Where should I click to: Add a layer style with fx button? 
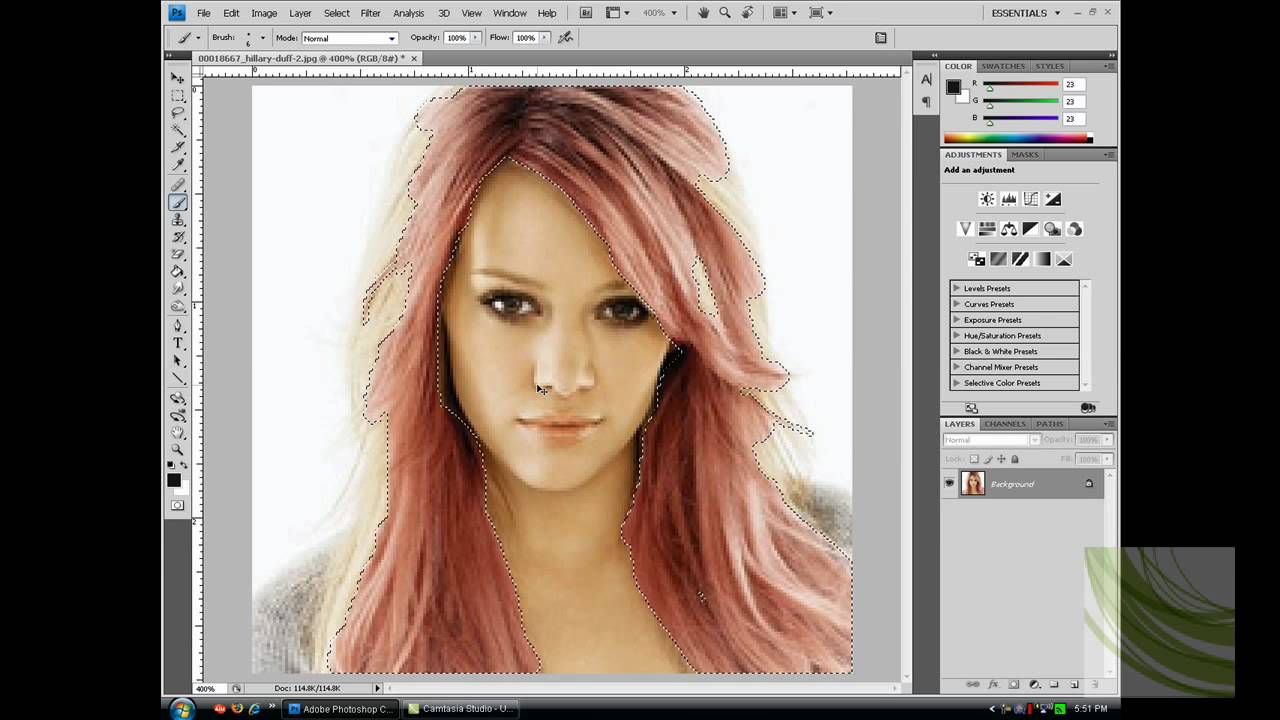(x=993, y=685)
